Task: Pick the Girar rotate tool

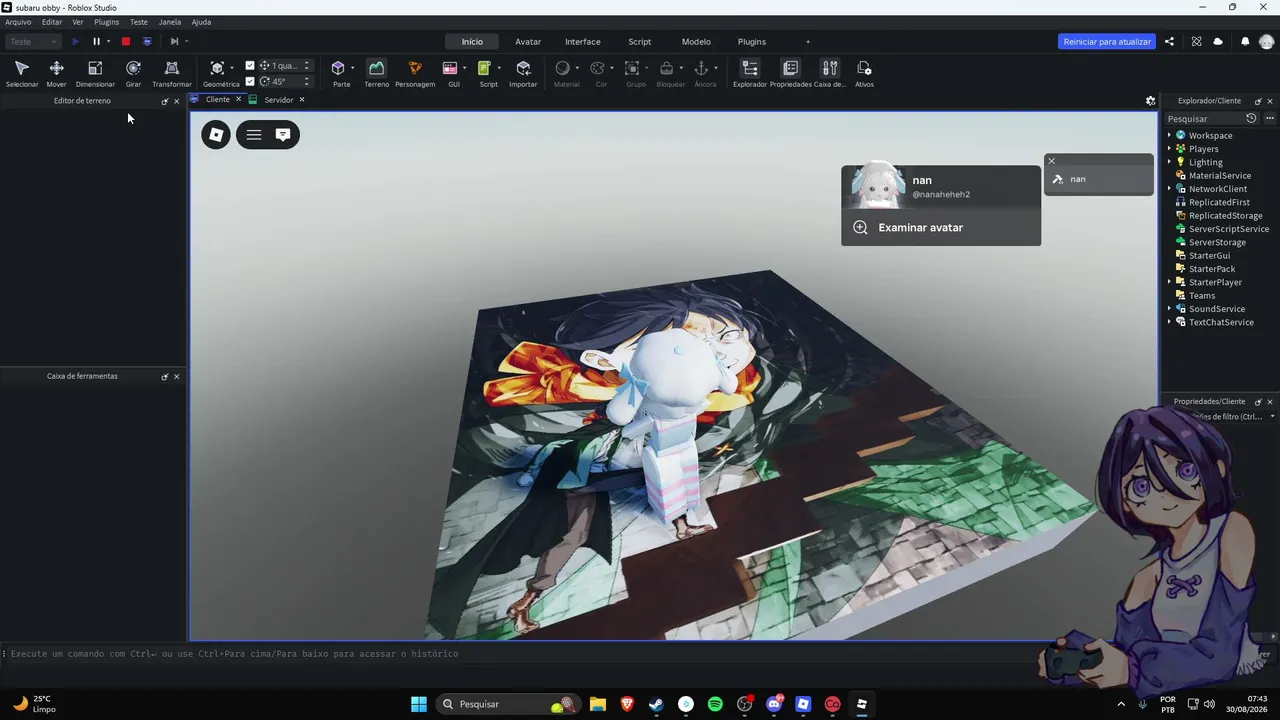Action: tap(133, 73)
